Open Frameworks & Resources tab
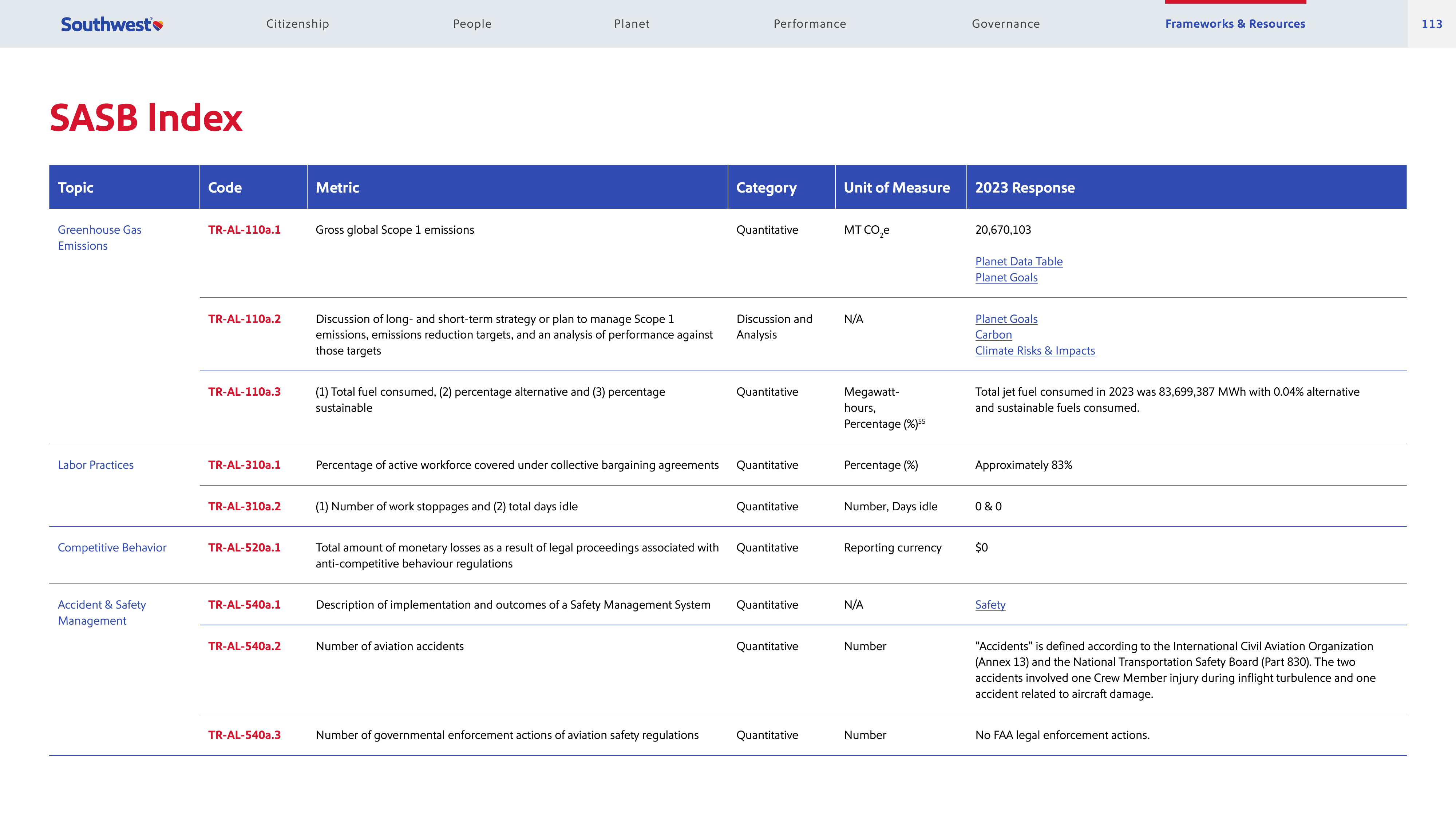 pos(1235,24)
